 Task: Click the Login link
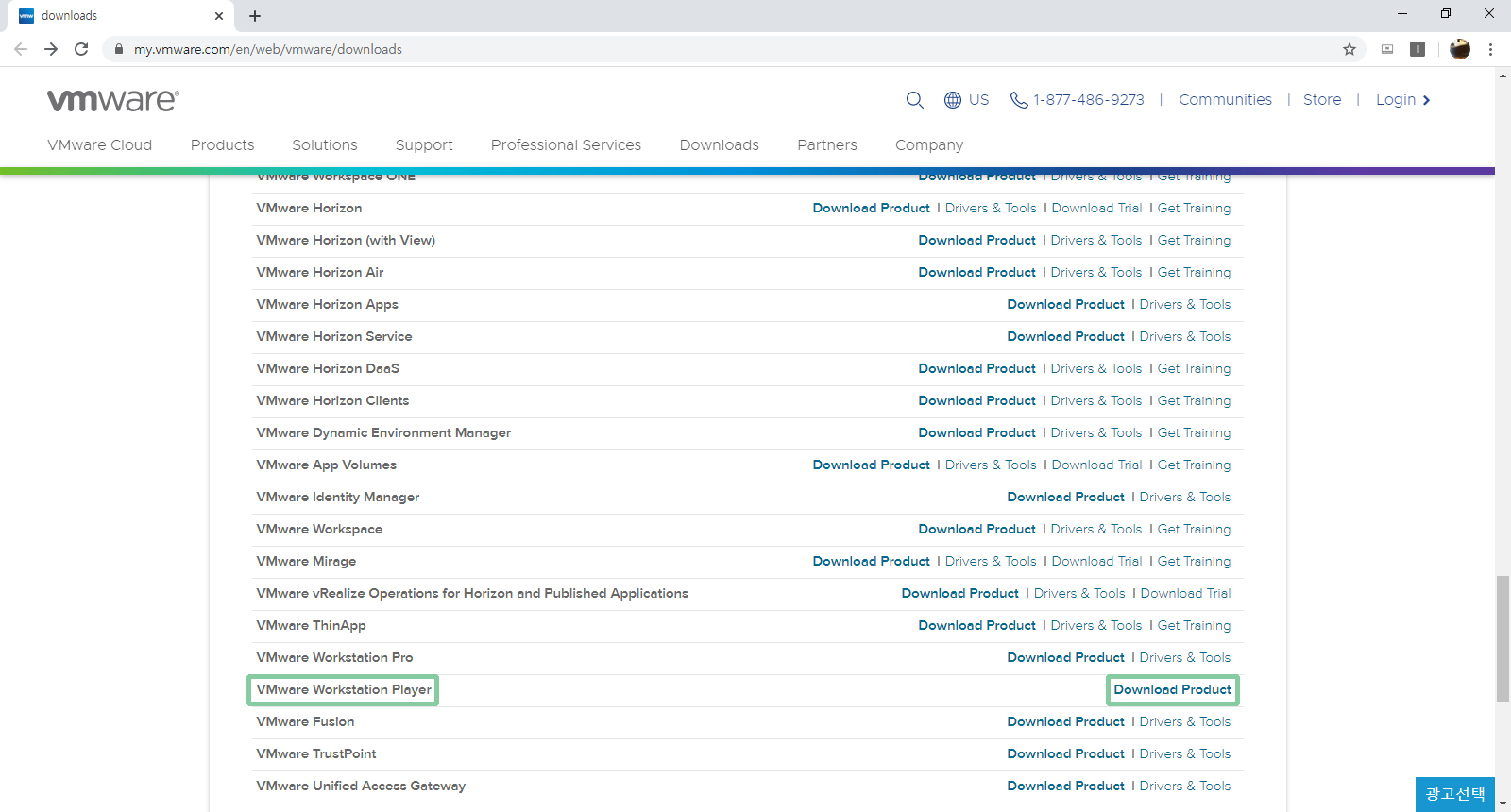pos(1402,100)
